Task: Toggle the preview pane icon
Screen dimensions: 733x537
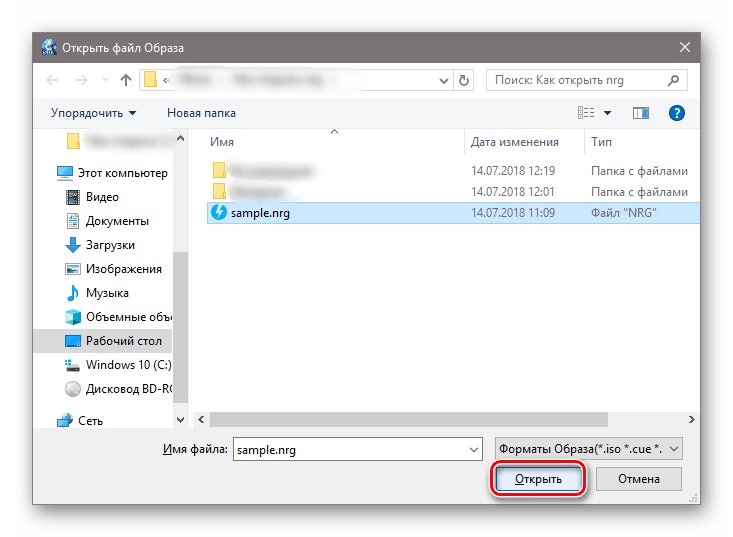Action: (x=640, y=113)
